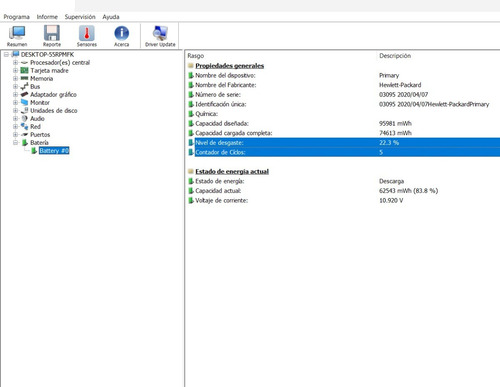The image size is (500, 387).
Task: Open the Sensores thermometer icon
Action: (x=87, y=36)
